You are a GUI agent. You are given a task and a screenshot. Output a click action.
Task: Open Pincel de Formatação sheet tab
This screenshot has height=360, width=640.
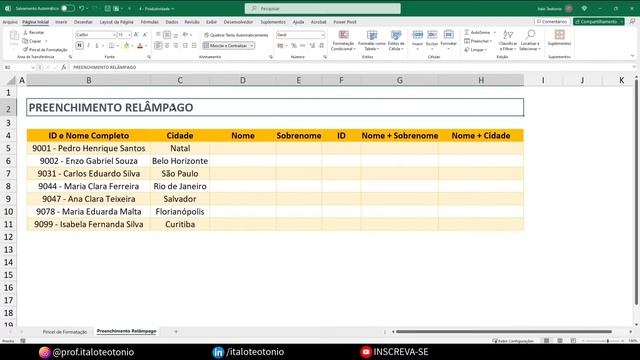click(65, 332)
